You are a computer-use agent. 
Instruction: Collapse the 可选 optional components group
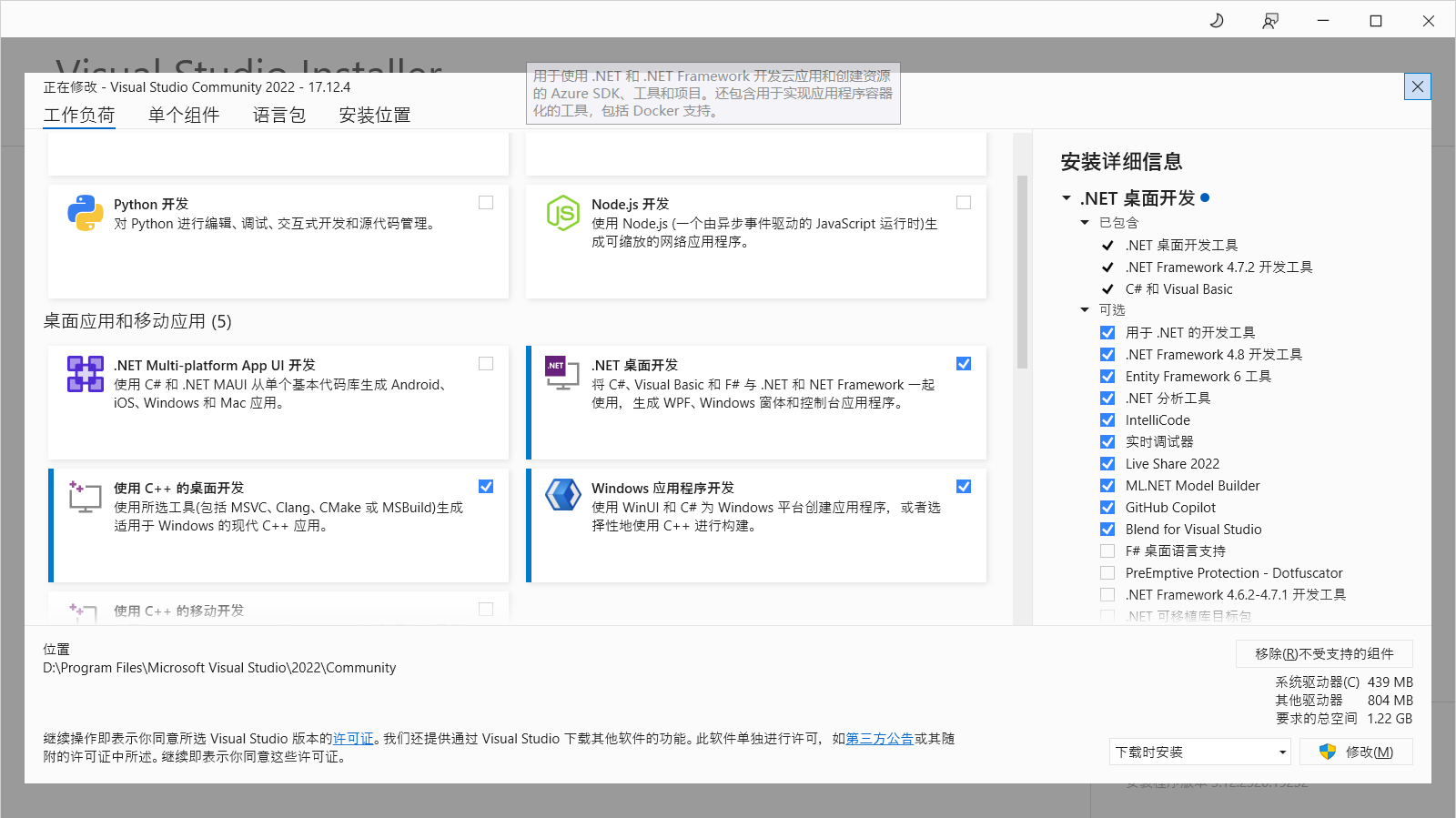coord(1085,310)
